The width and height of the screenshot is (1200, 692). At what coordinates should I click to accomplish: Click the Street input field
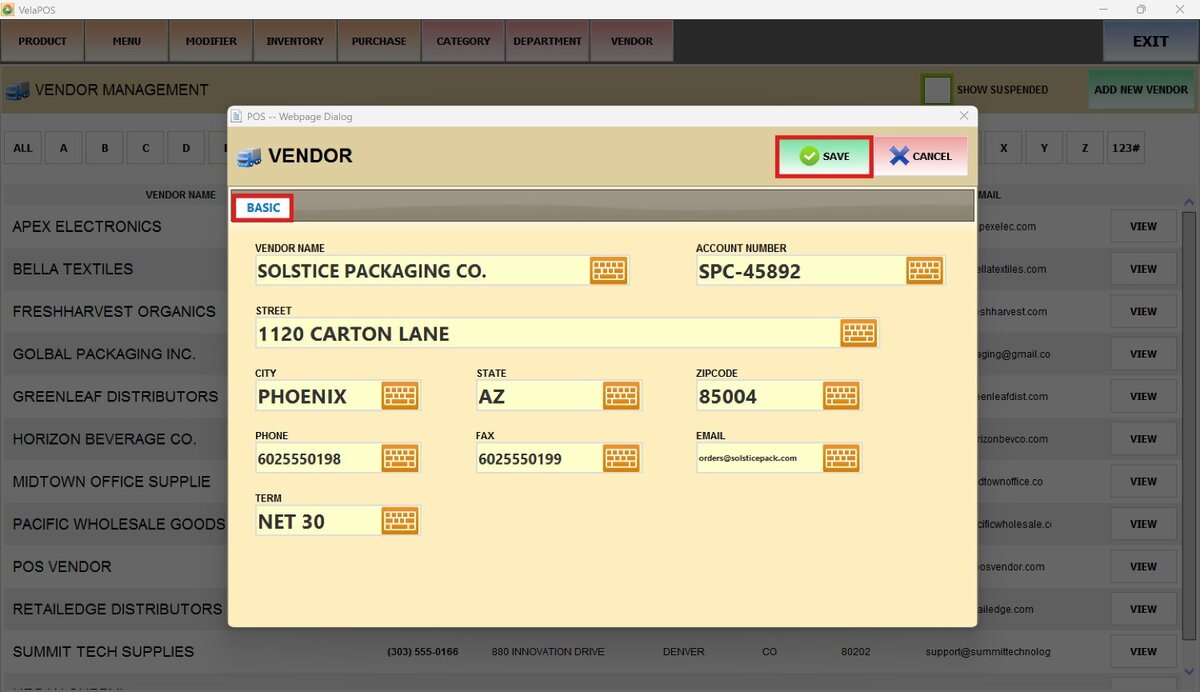547,333
